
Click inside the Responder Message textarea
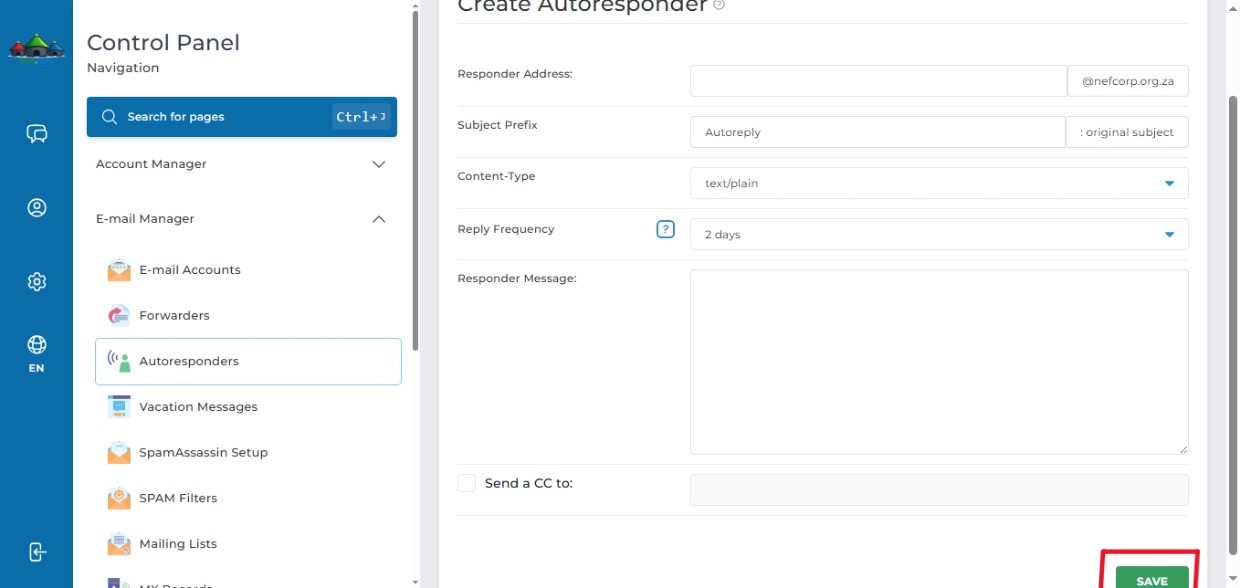tap(939, 362)
